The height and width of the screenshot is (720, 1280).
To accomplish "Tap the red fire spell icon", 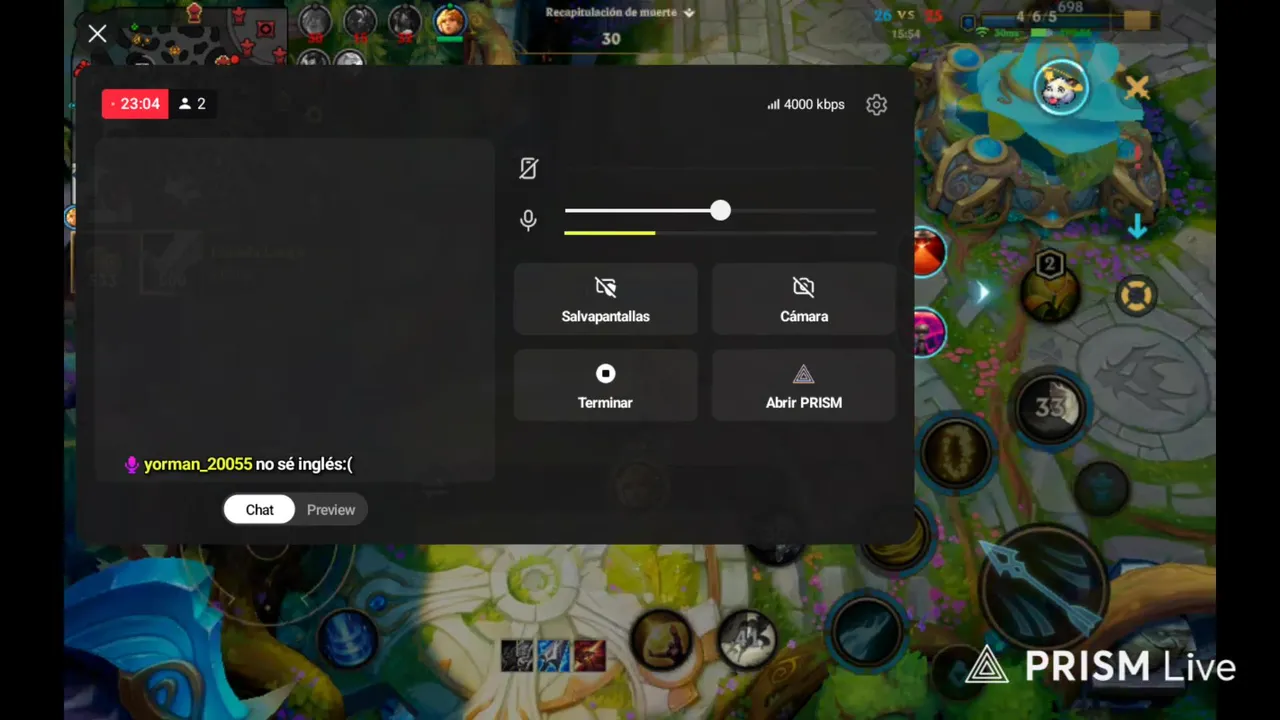I will pyautogui.click(x=927, y=252).
